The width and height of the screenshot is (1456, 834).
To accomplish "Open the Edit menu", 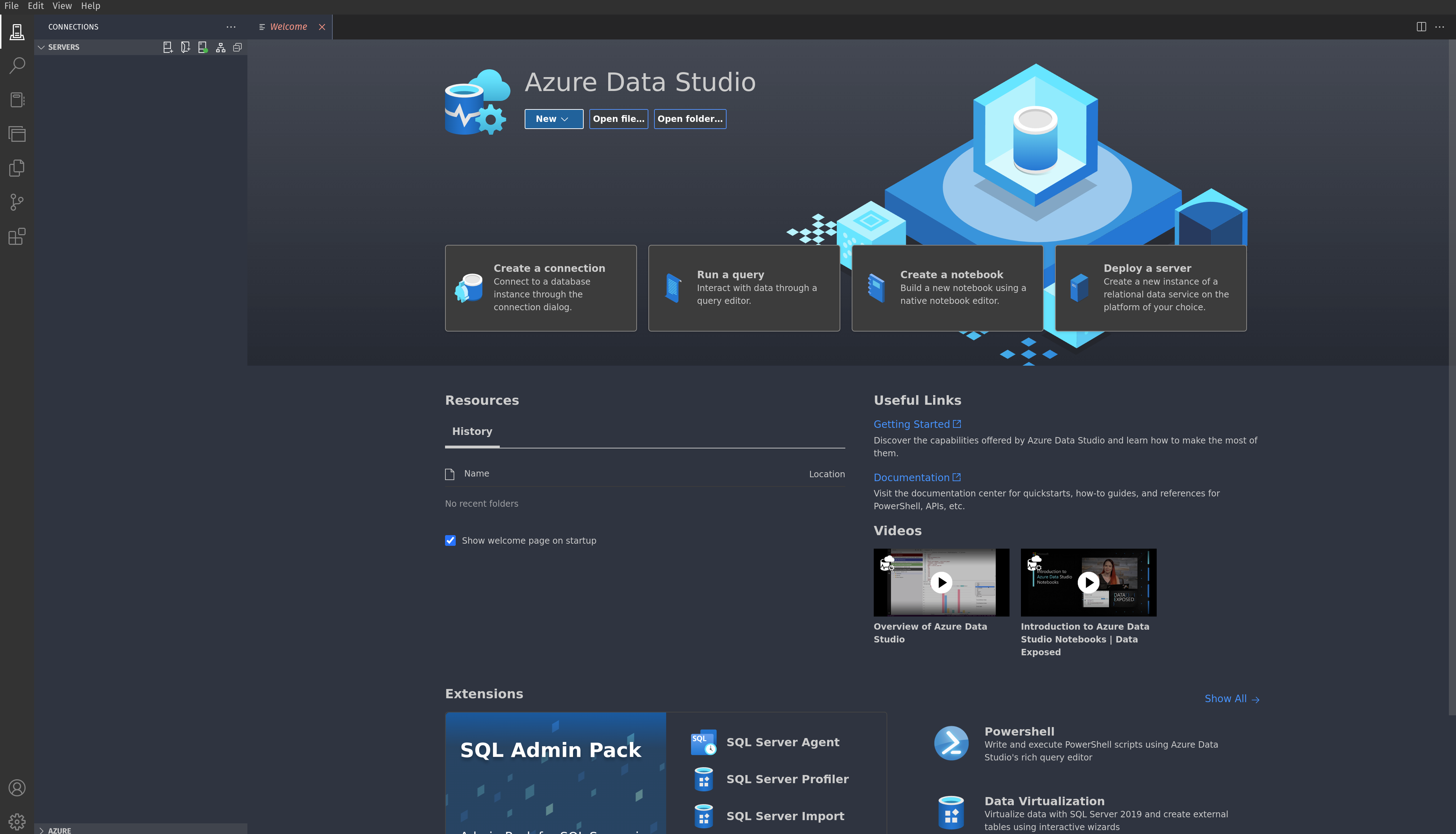I will pos(36,6).
